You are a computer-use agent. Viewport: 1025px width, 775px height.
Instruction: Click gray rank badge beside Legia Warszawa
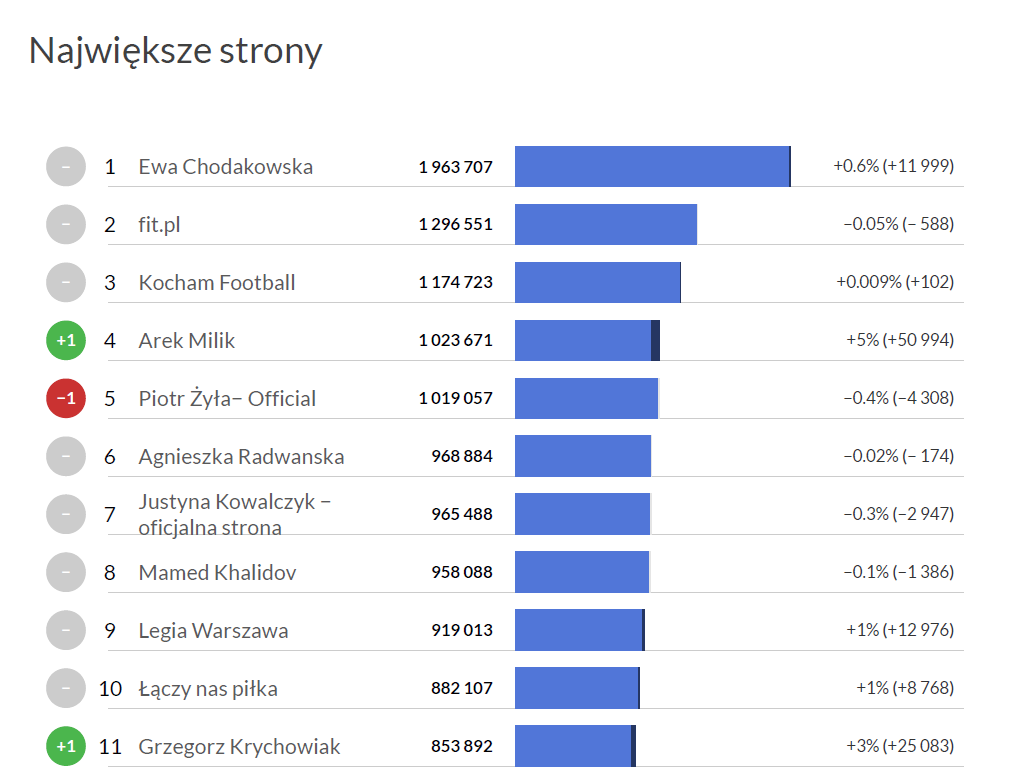tap(66, 631)
